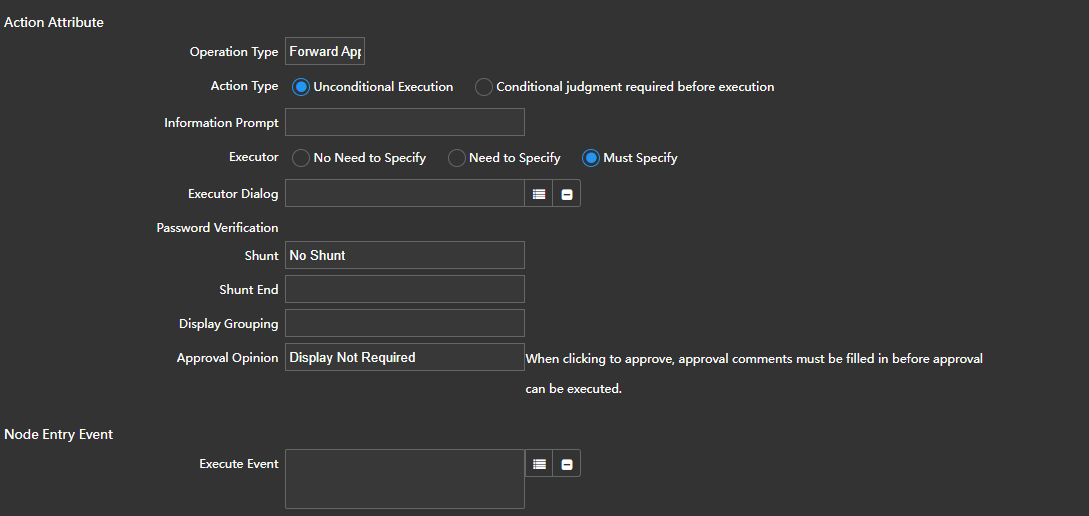Select the Unconditional Execution radio button
The image size is (1089, 516).
301,87
